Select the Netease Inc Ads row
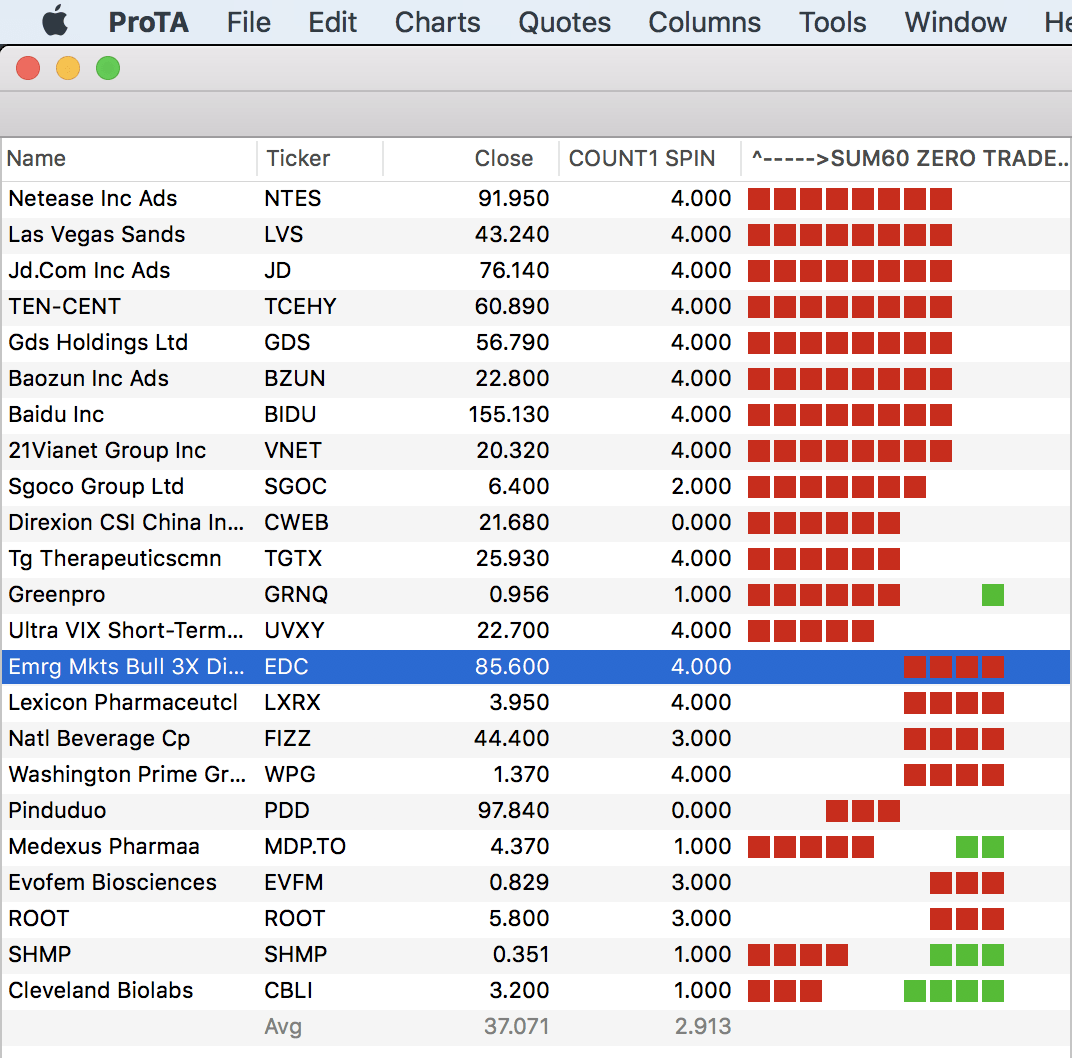 pyautogui.click(x=93, y=198)
